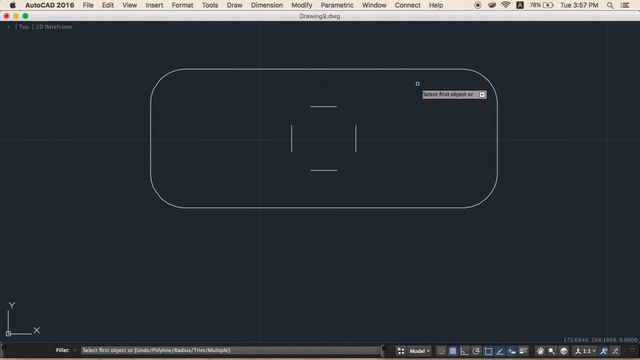Viewport: 640px width, 360px height.
Task: Open the File menu
Action: (x=88, y=5)
